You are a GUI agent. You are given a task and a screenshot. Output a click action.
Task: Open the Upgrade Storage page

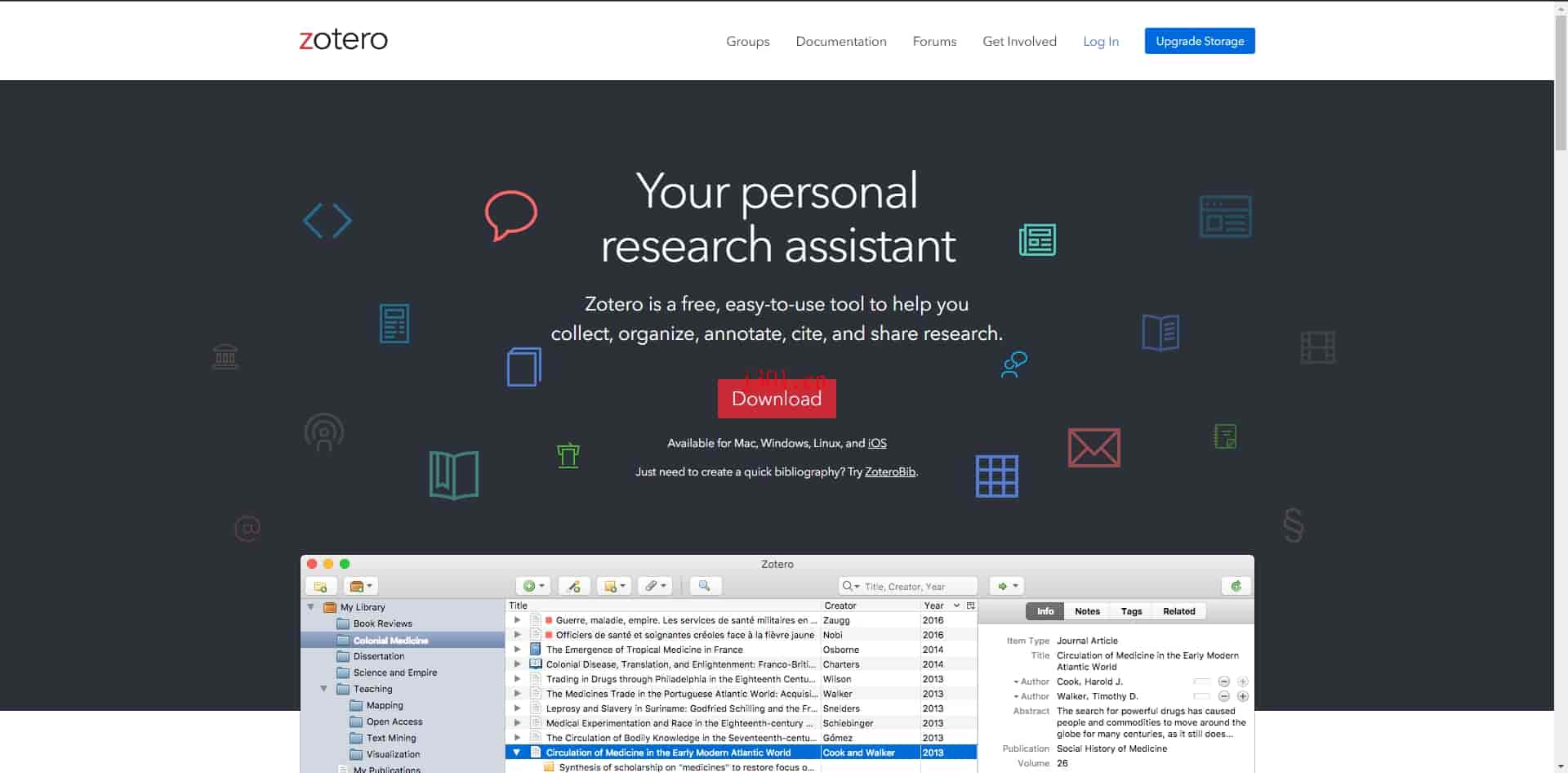tap(1200, 40)
